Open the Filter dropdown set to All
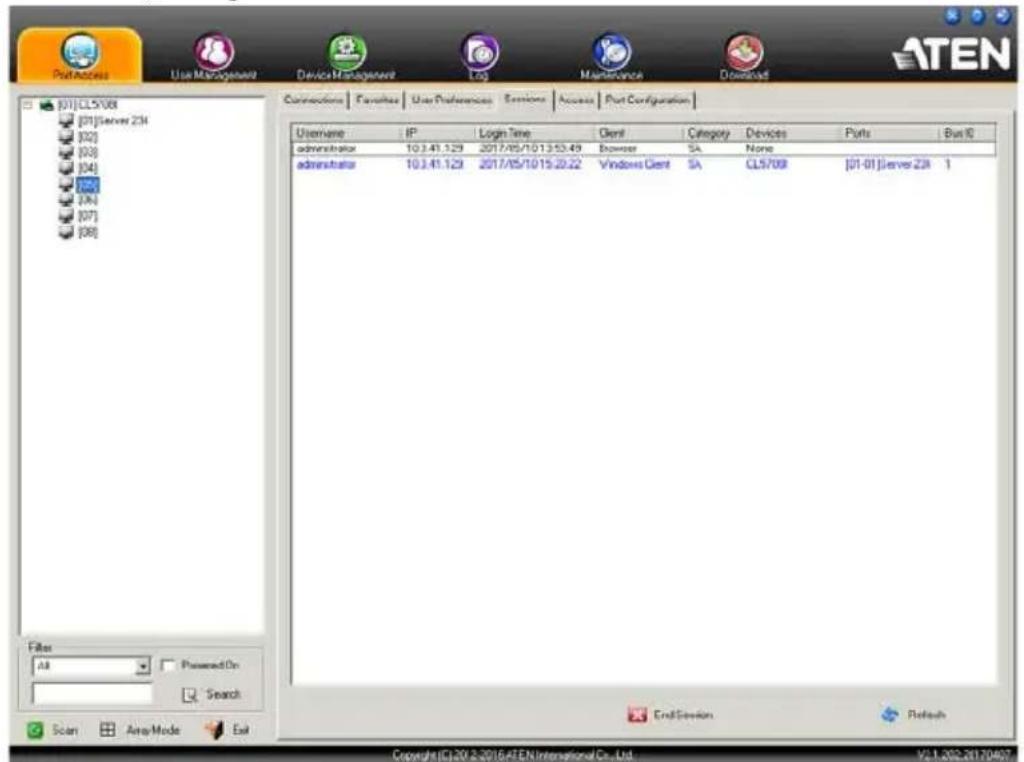1024x762 pixels. click(91, 666)
